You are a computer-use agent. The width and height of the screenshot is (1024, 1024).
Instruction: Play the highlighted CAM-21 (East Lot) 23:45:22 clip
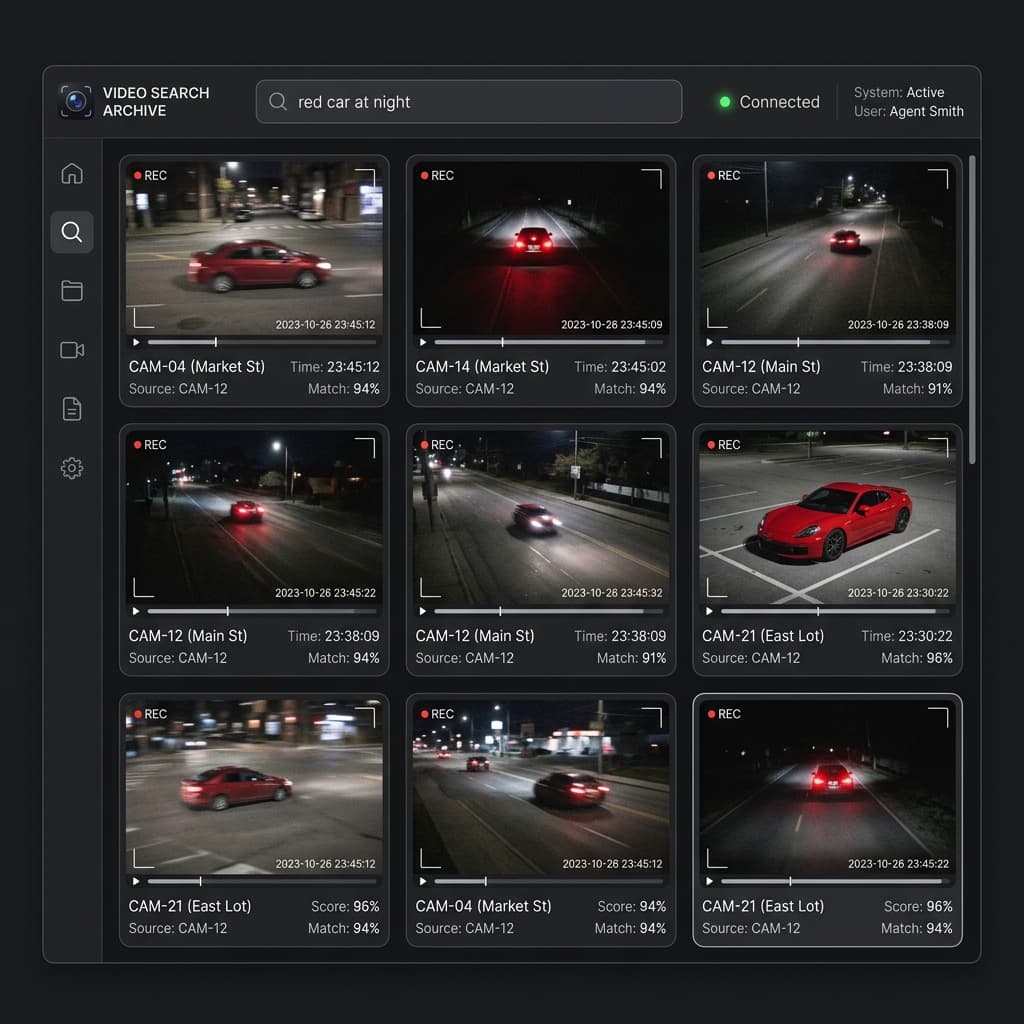(710, 881)
